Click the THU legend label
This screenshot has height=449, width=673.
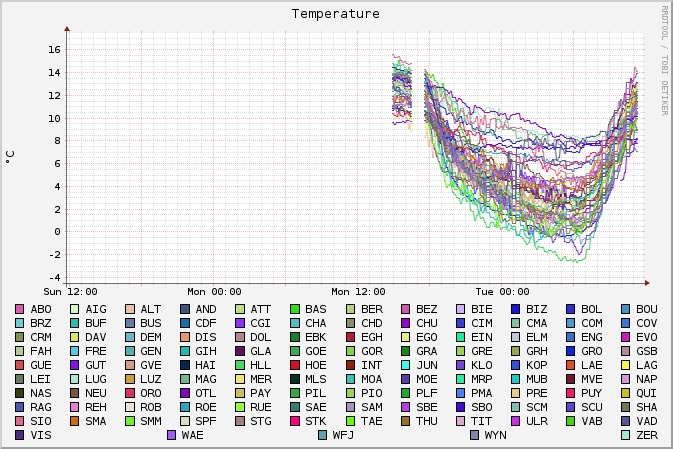coord(427,421)
